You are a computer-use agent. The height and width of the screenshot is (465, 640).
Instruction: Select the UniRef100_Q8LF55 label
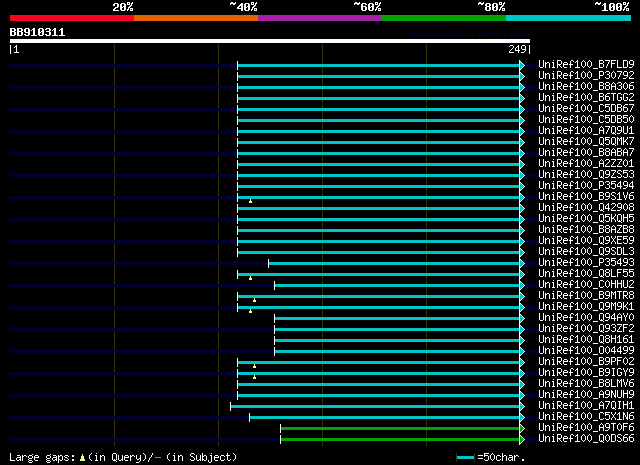(586, 274)
